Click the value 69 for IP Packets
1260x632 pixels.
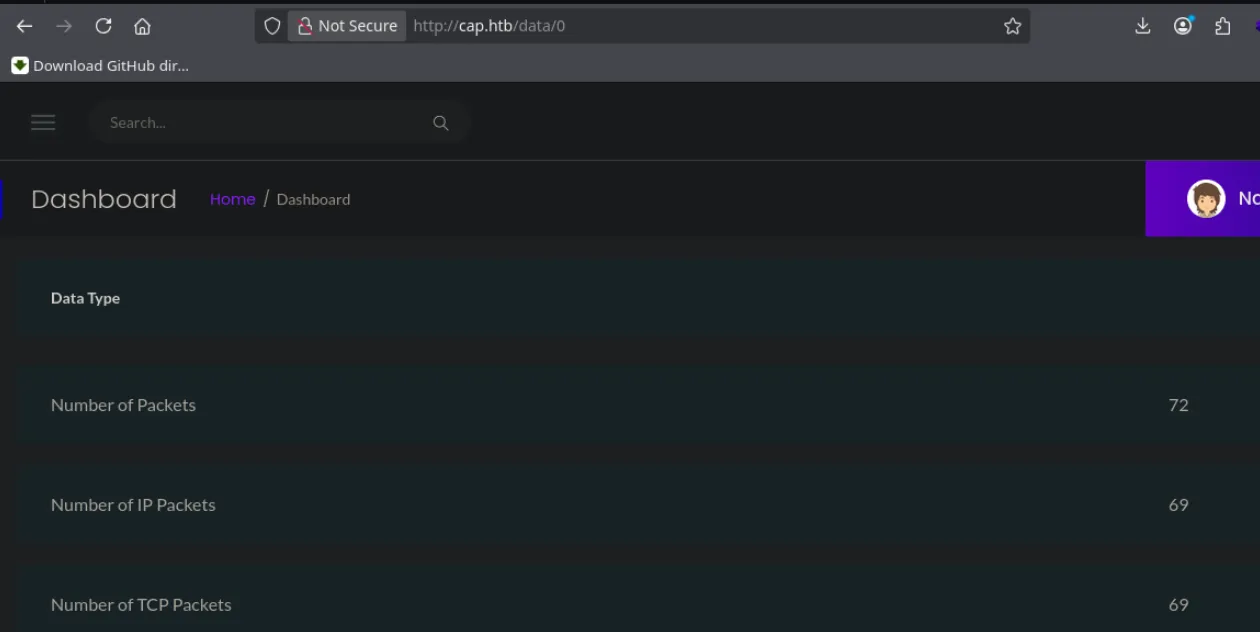coord(1178,505)
